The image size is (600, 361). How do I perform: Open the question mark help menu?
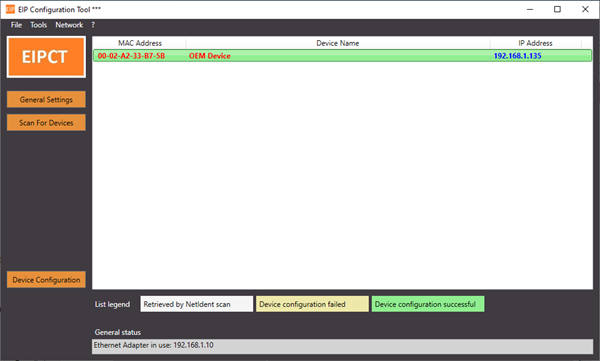93,25
